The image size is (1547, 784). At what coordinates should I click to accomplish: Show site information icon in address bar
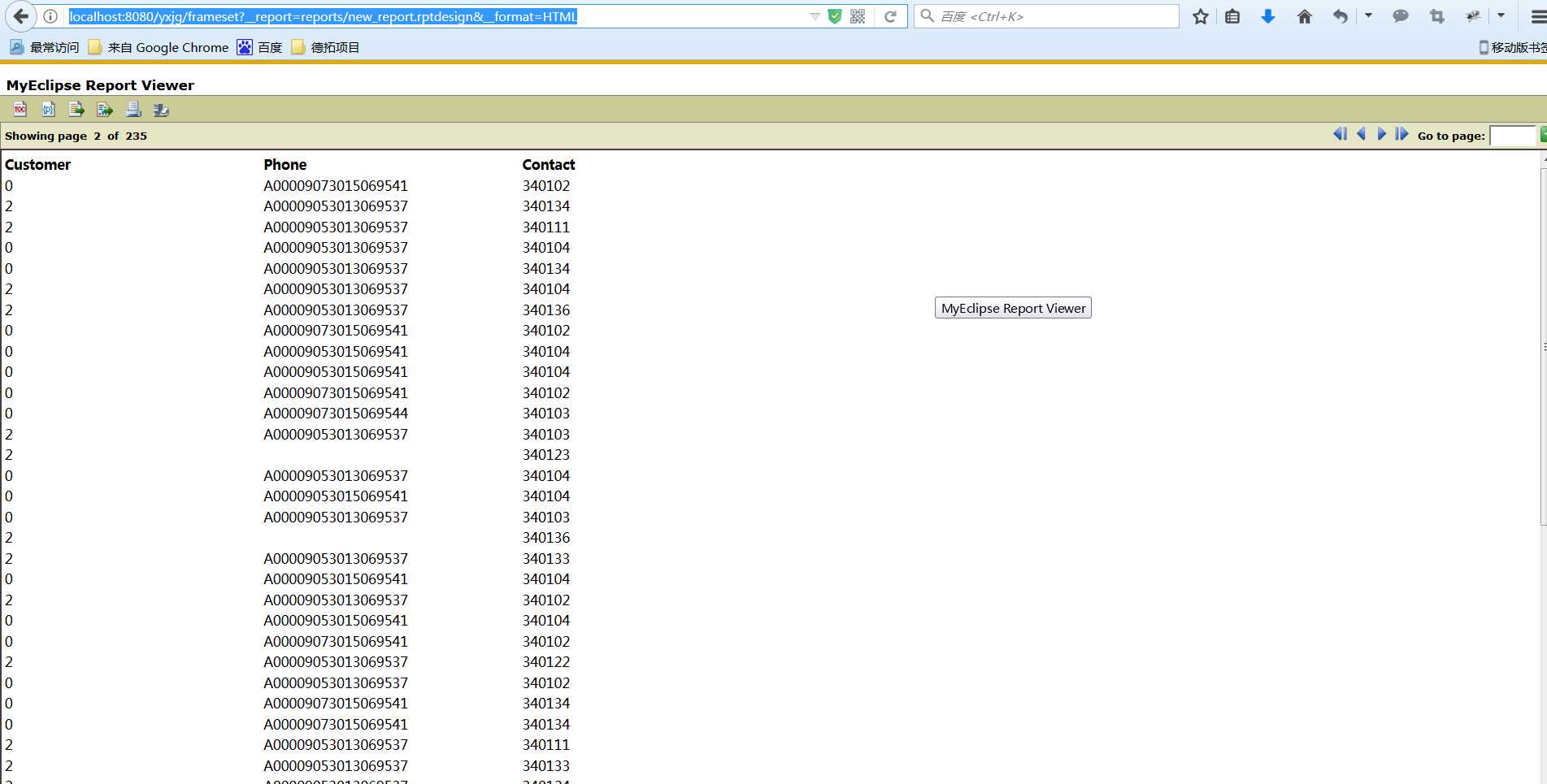tap(50, 16)
